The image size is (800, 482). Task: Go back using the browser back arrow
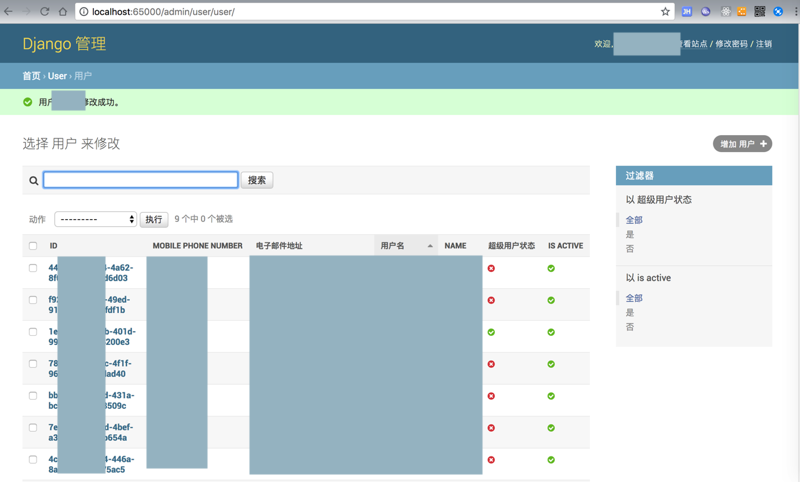click(8, 11)
